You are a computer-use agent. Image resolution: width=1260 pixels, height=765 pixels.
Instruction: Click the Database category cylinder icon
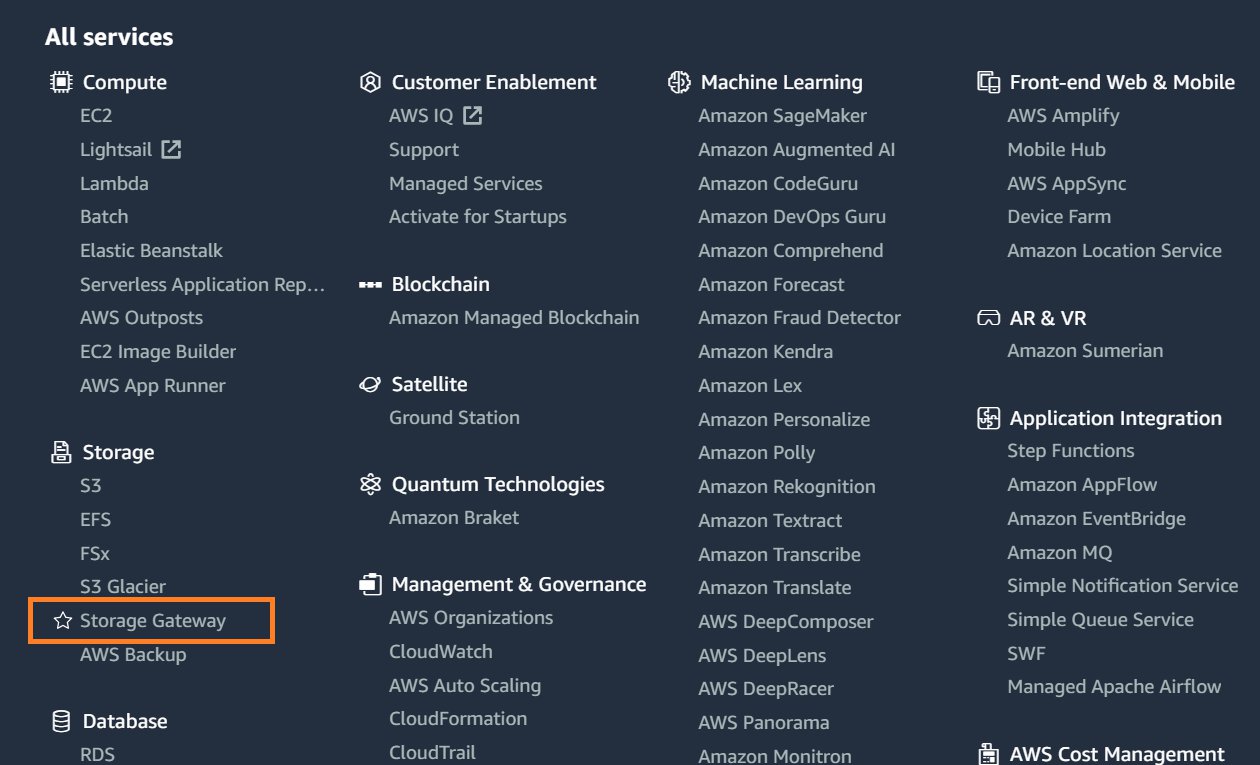pyautogui.click(x=61, y=721)
